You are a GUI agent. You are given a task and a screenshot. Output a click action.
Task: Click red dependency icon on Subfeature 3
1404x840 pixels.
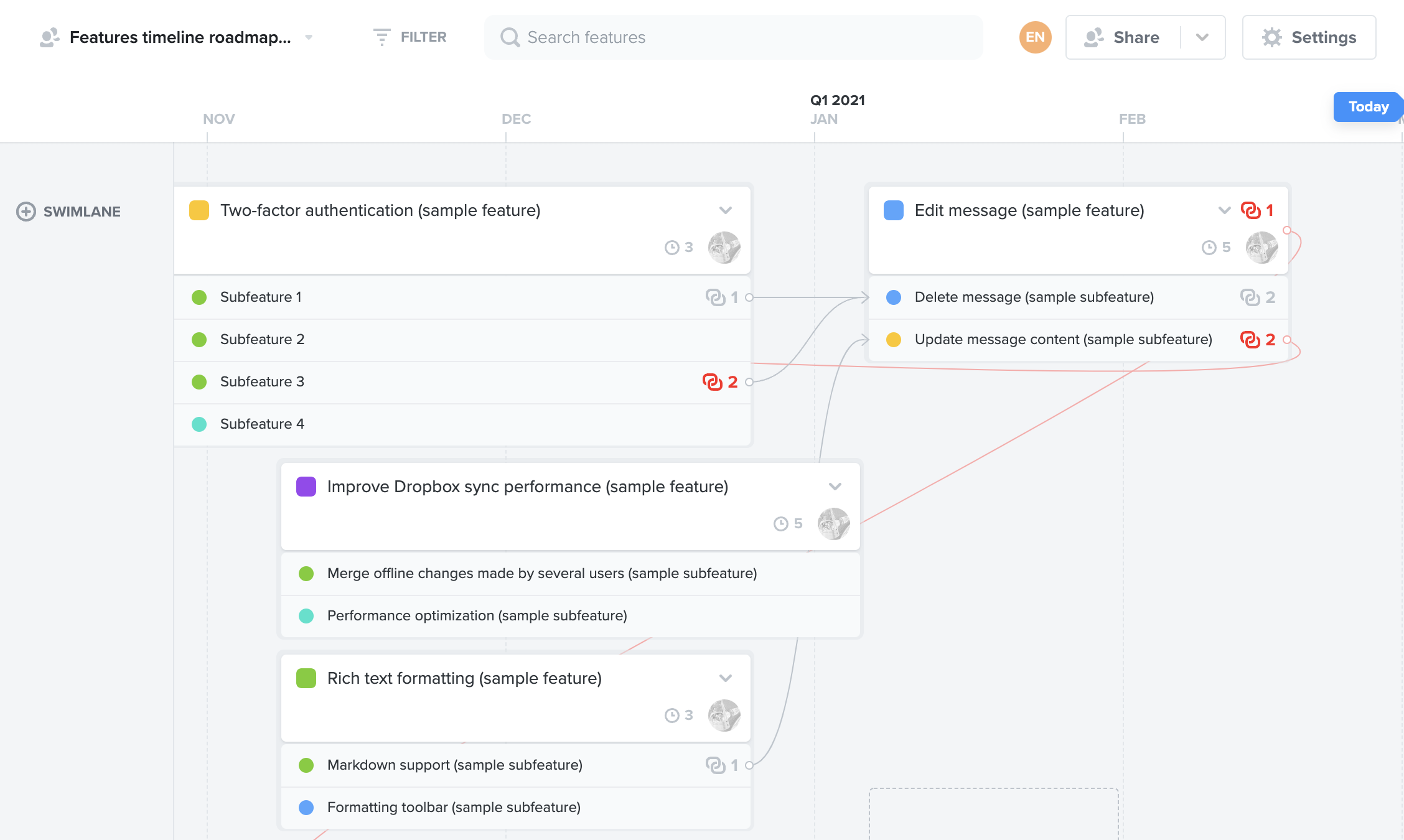coord(713,382)
